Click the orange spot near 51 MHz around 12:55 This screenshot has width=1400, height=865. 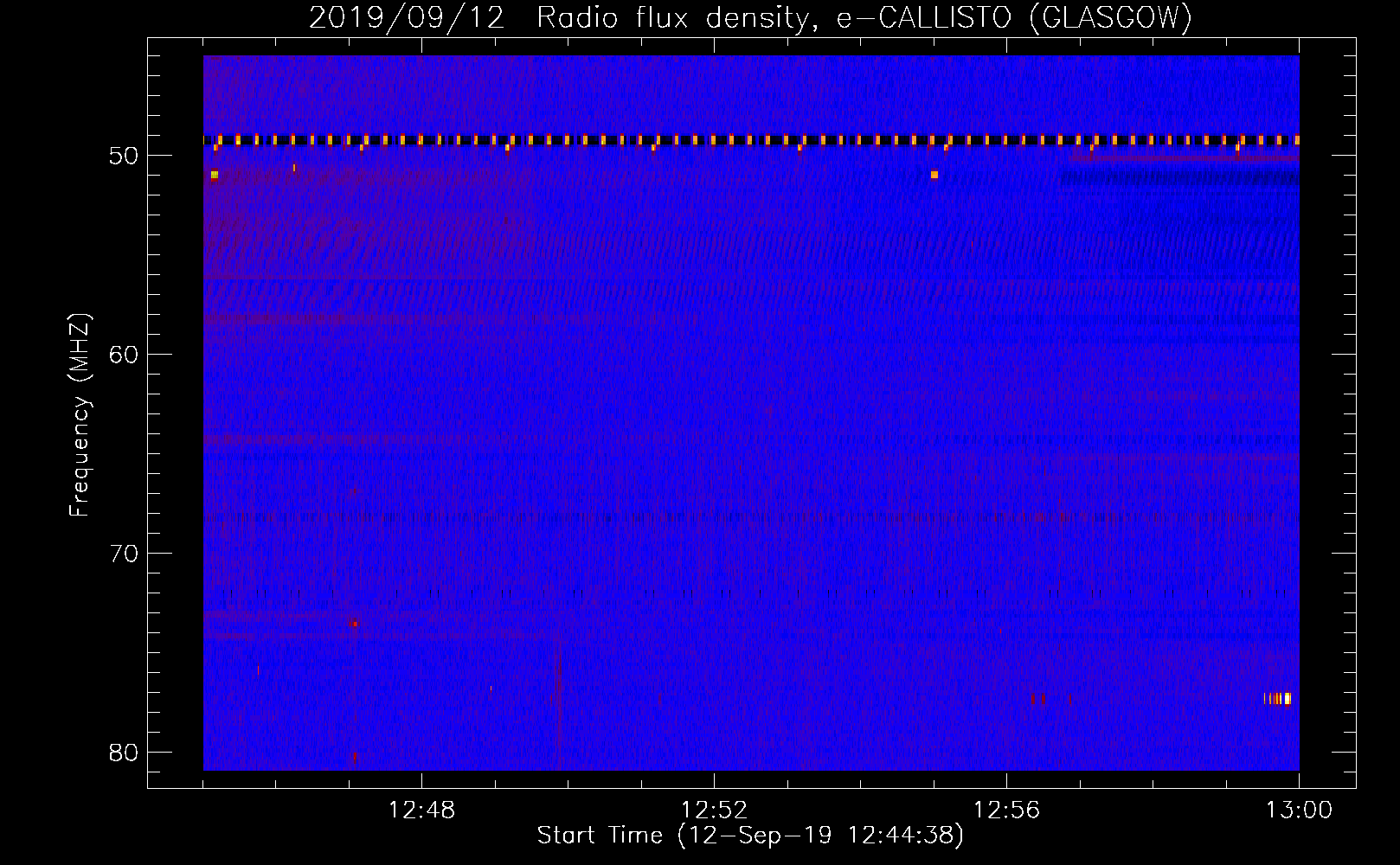(934, 175)
